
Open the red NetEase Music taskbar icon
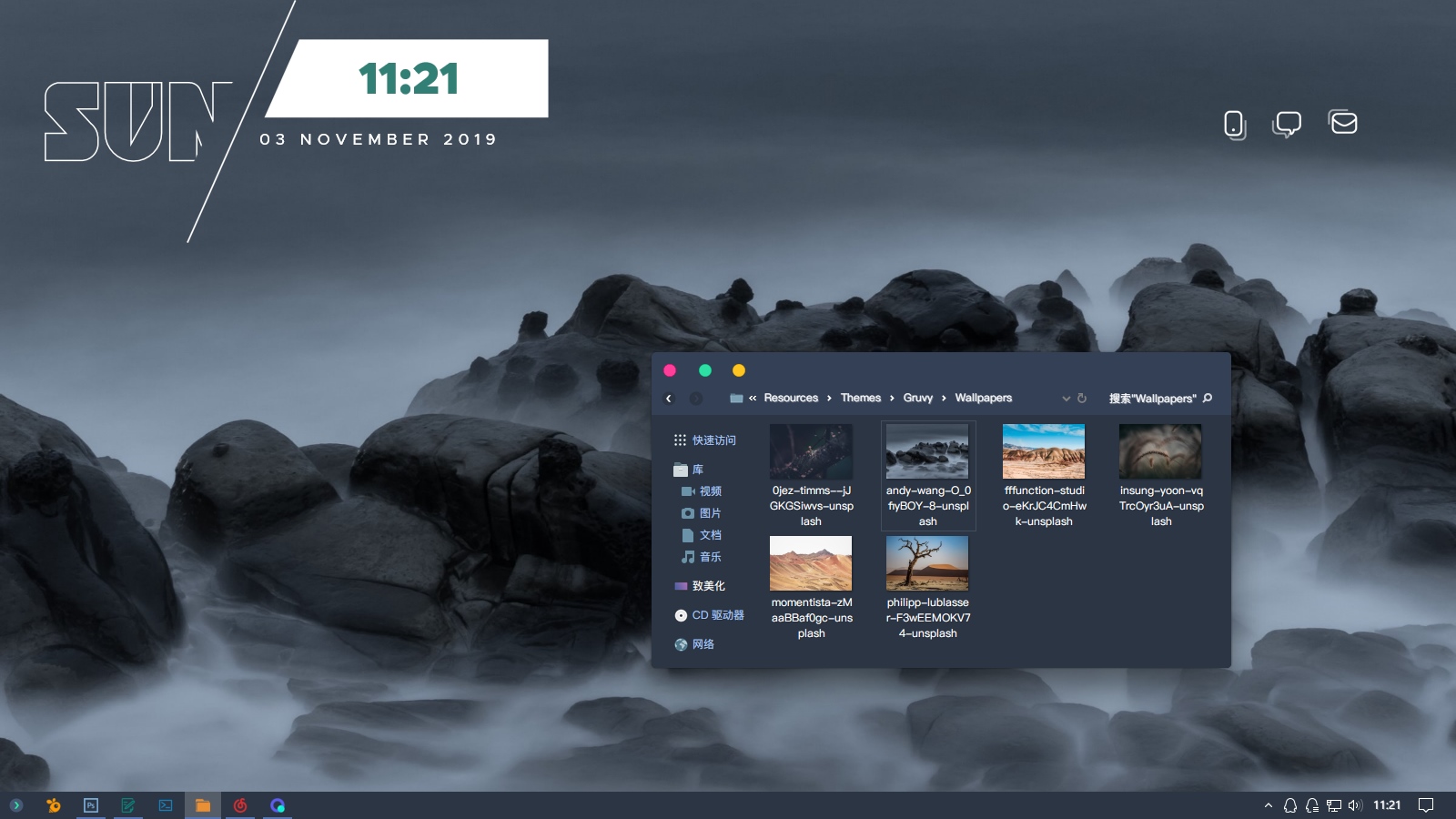(240, 805)
